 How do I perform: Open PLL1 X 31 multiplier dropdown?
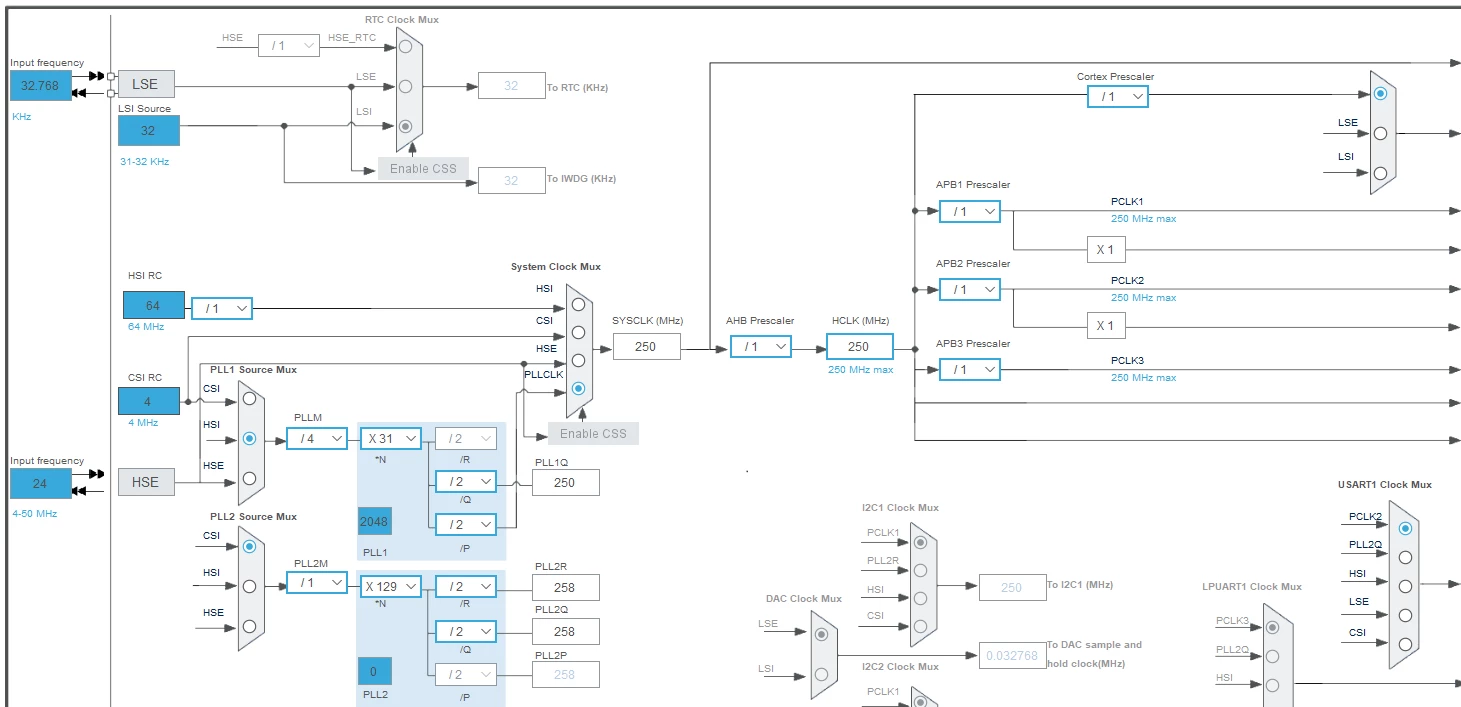[391, 438]
